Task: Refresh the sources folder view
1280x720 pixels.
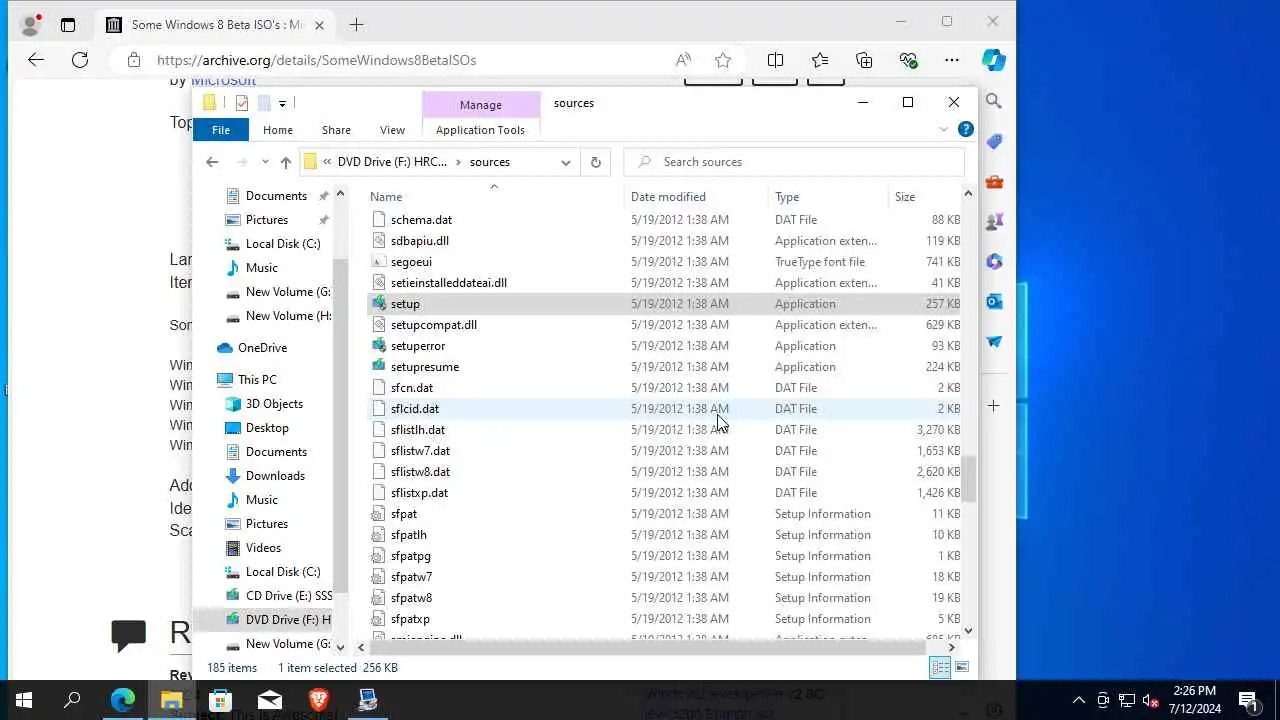Action: pos(595,162)
